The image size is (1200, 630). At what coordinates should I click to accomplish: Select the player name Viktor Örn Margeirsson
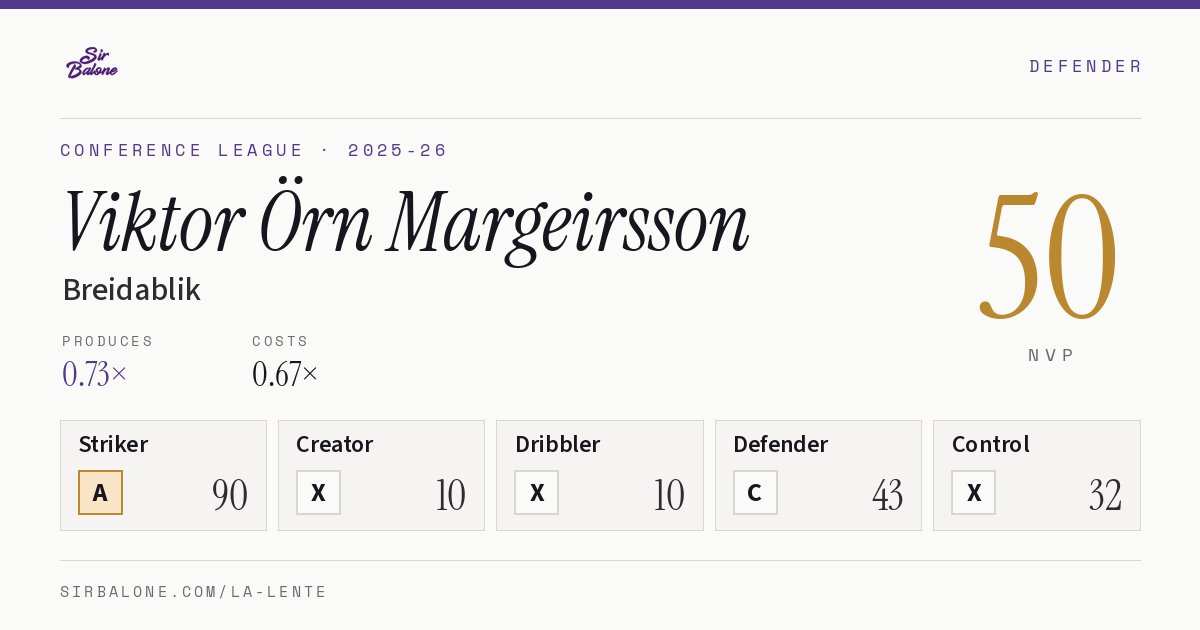pos(405,223)
